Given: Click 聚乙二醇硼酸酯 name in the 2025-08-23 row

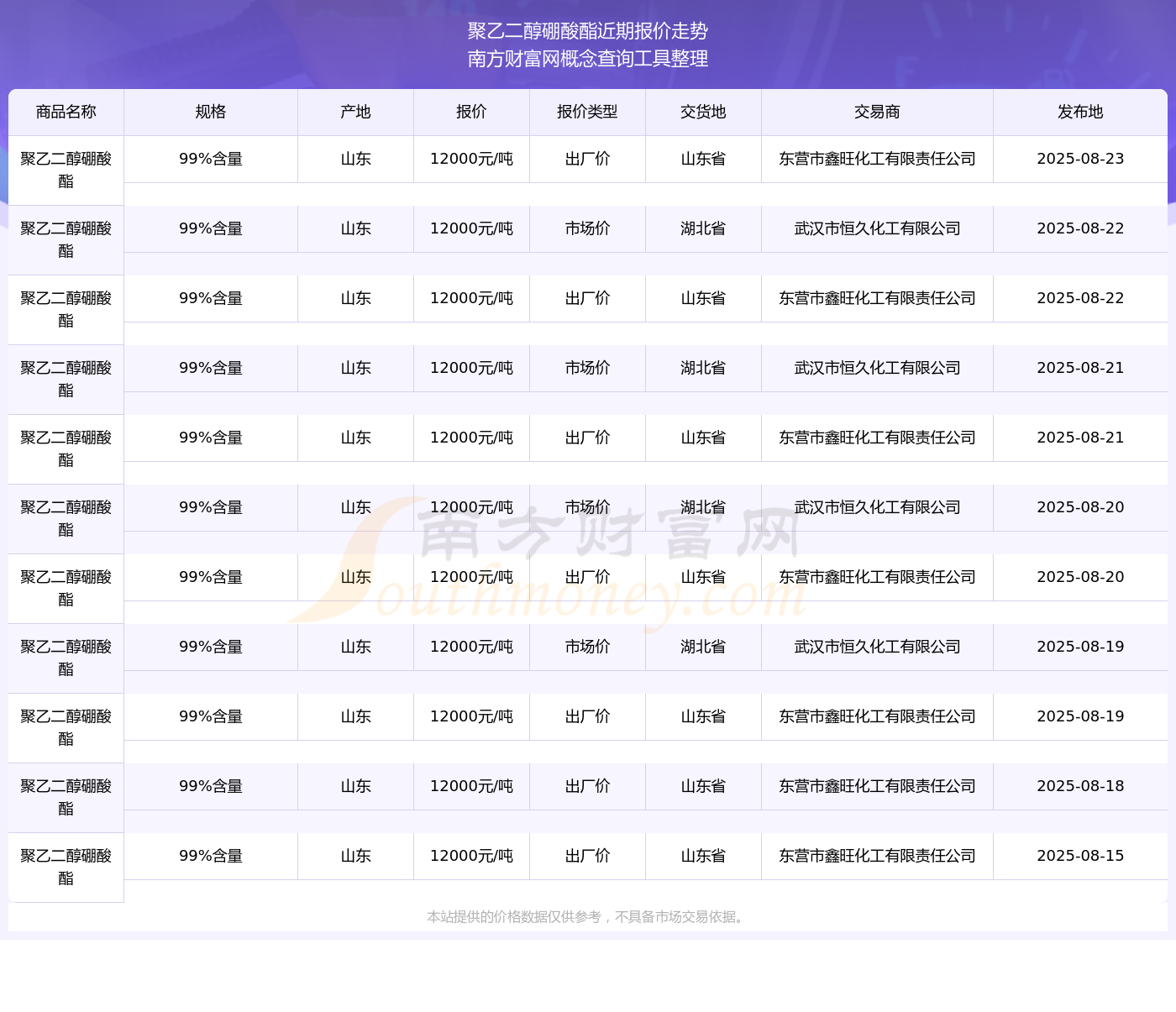Looking at the screenshot, I should click(x=66, y=170).
